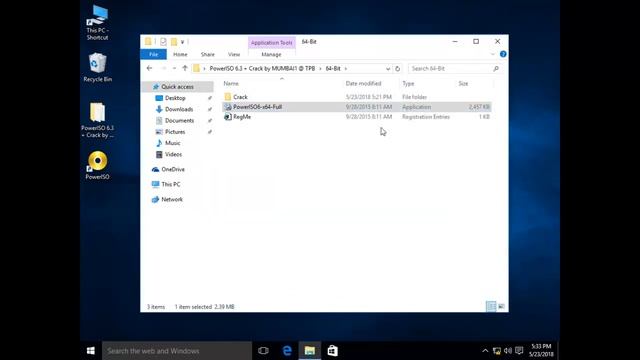Click the pin icon beside Downloads
The width and height of the screenshot is (640, 360).
[210, 109]
